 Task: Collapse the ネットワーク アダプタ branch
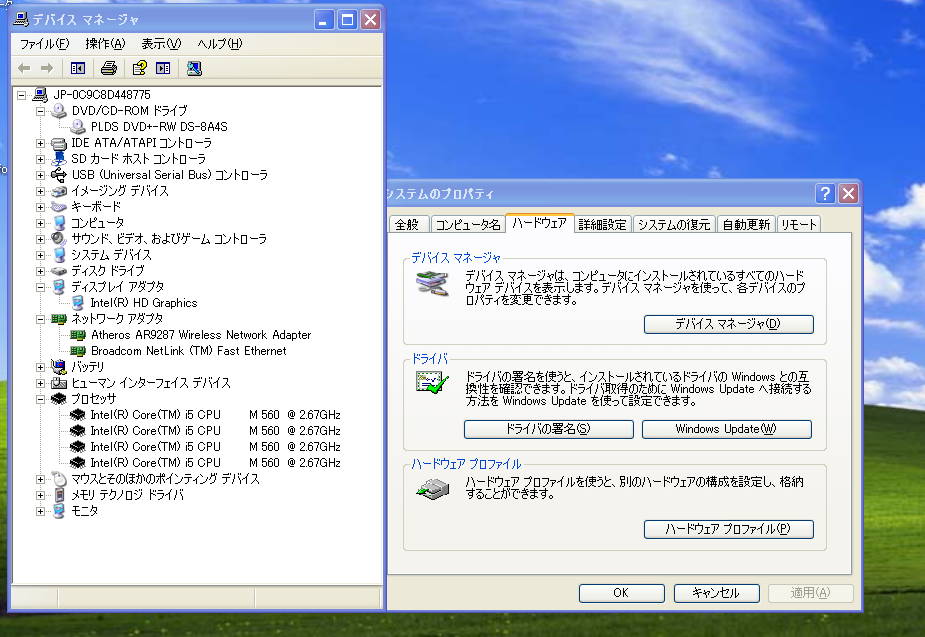[40, 319]
